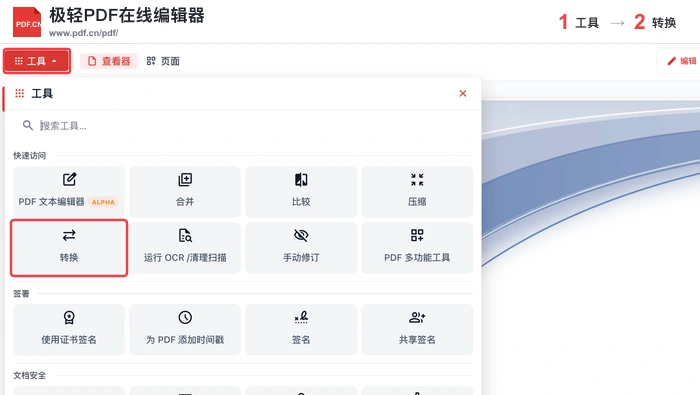Image resolution: width=700 pixels, height=395 pixels.
Task: Click the 签署 section label
Action: pyautogui.click(x=21, y=293)
